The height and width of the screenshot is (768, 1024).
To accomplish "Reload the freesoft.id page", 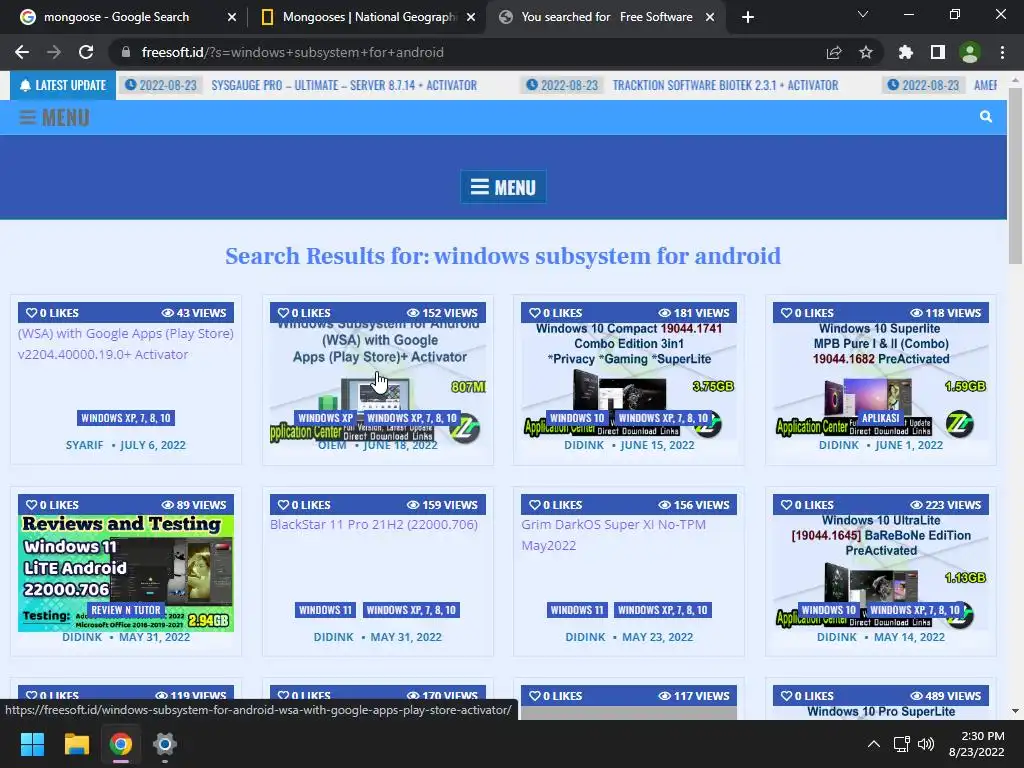I will click(86, 52).
